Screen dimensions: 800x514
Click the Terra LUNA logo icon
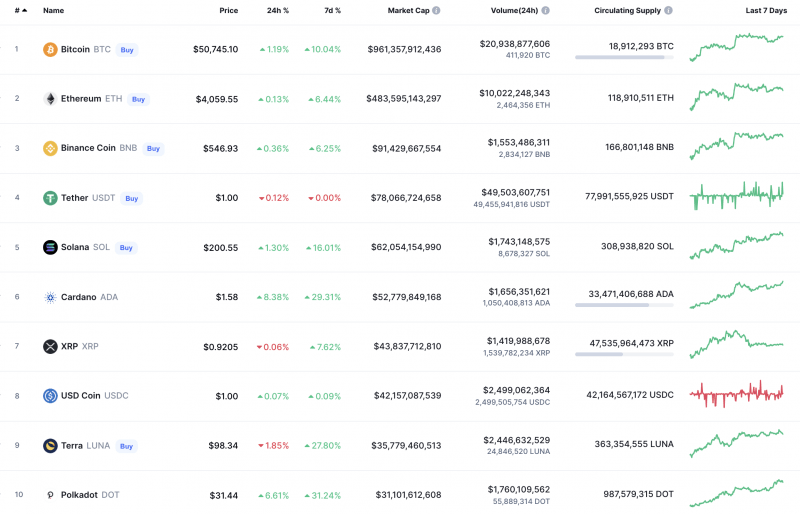coord(50,446)
